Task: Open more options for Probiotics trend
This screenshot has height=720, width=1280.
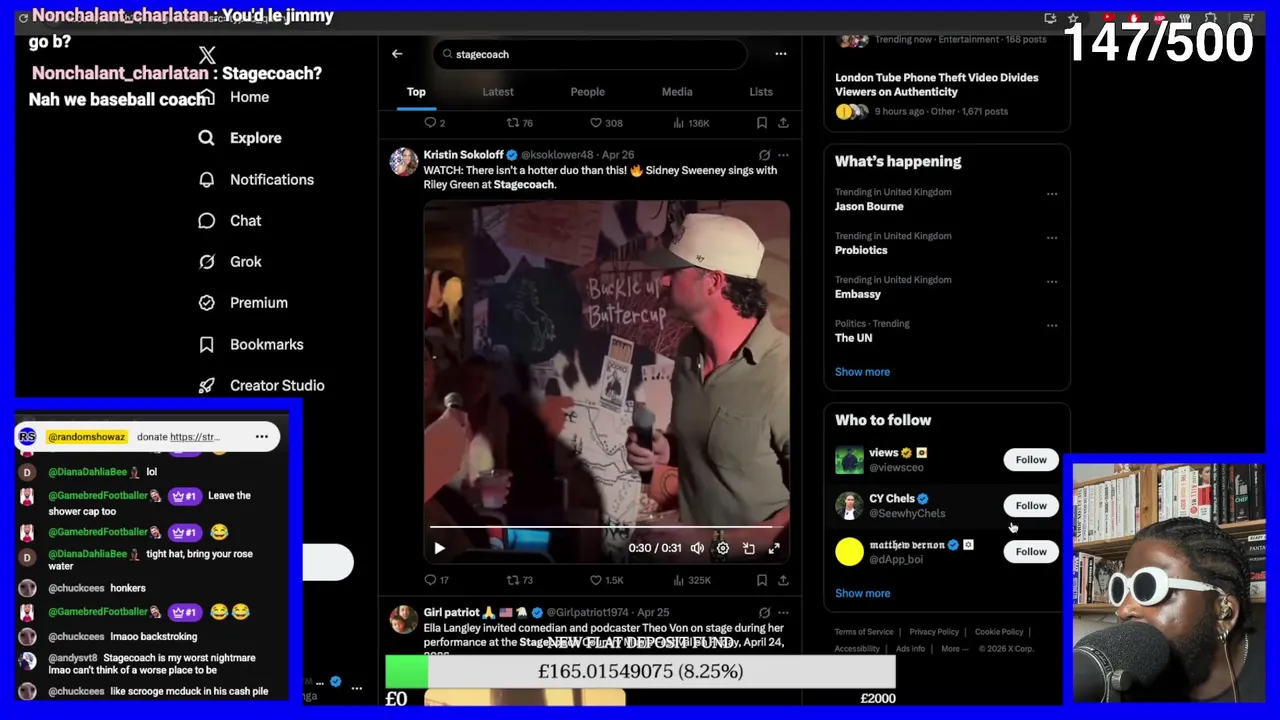Action: [1052, 238]
